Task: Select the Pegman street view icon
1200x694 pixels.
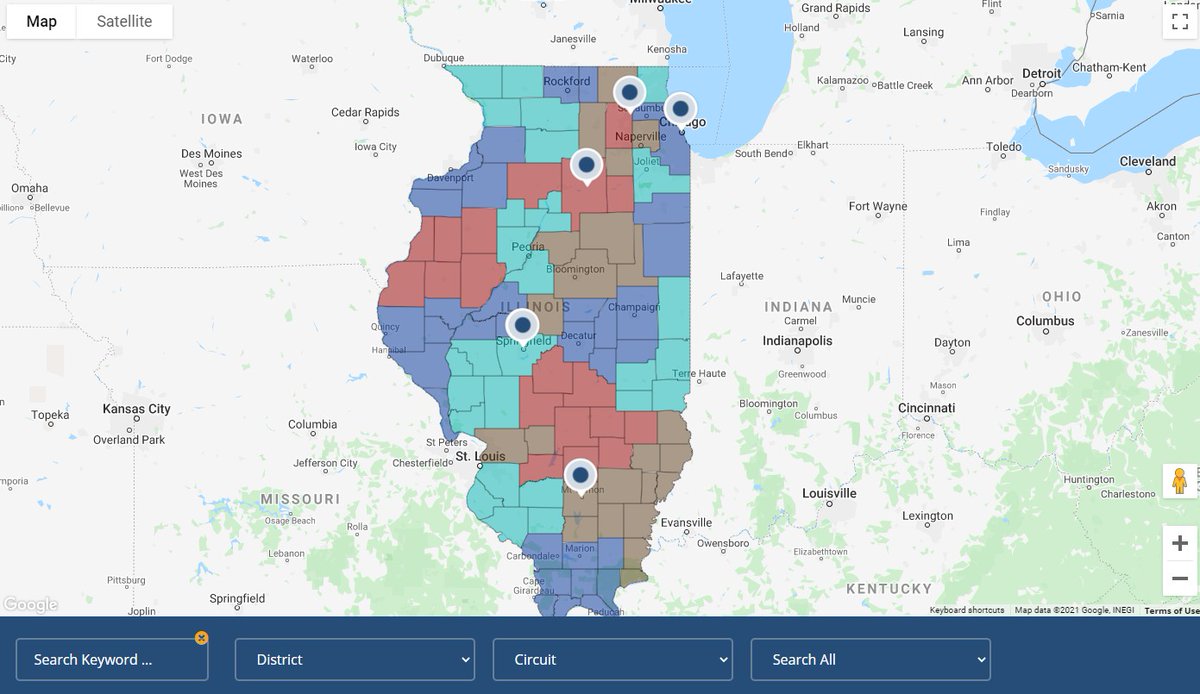Action: [x=1178, y=480]
